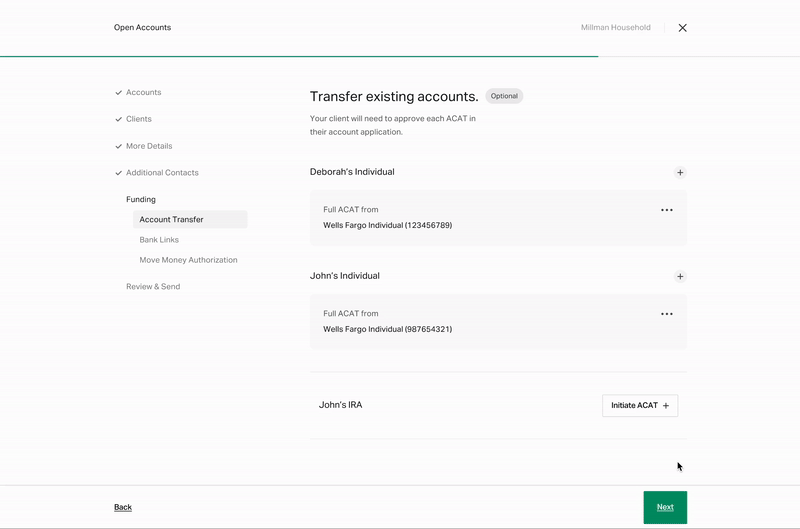The width and height of the screenshot is (800, 529).
Task: Add a transfer to Deborah's Individual with the plus icon
Action: click(x=680, y=172)
